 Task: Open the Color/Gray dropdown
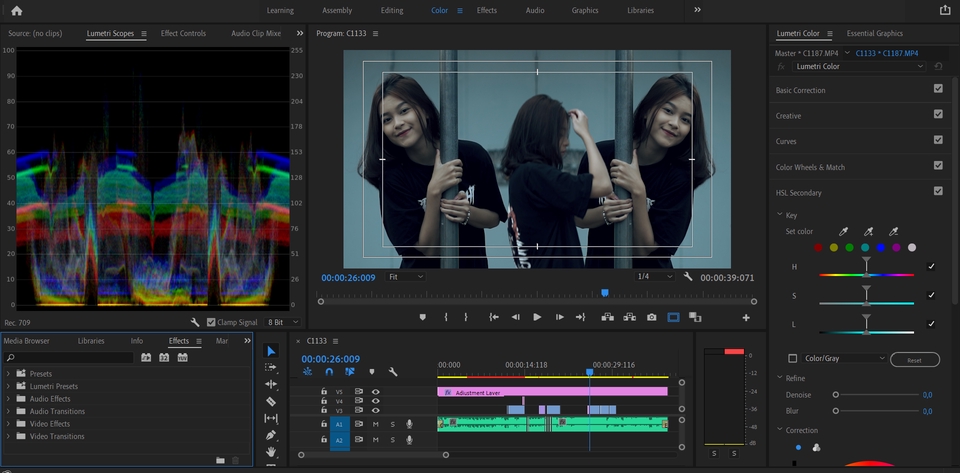[x=844, y=359]
